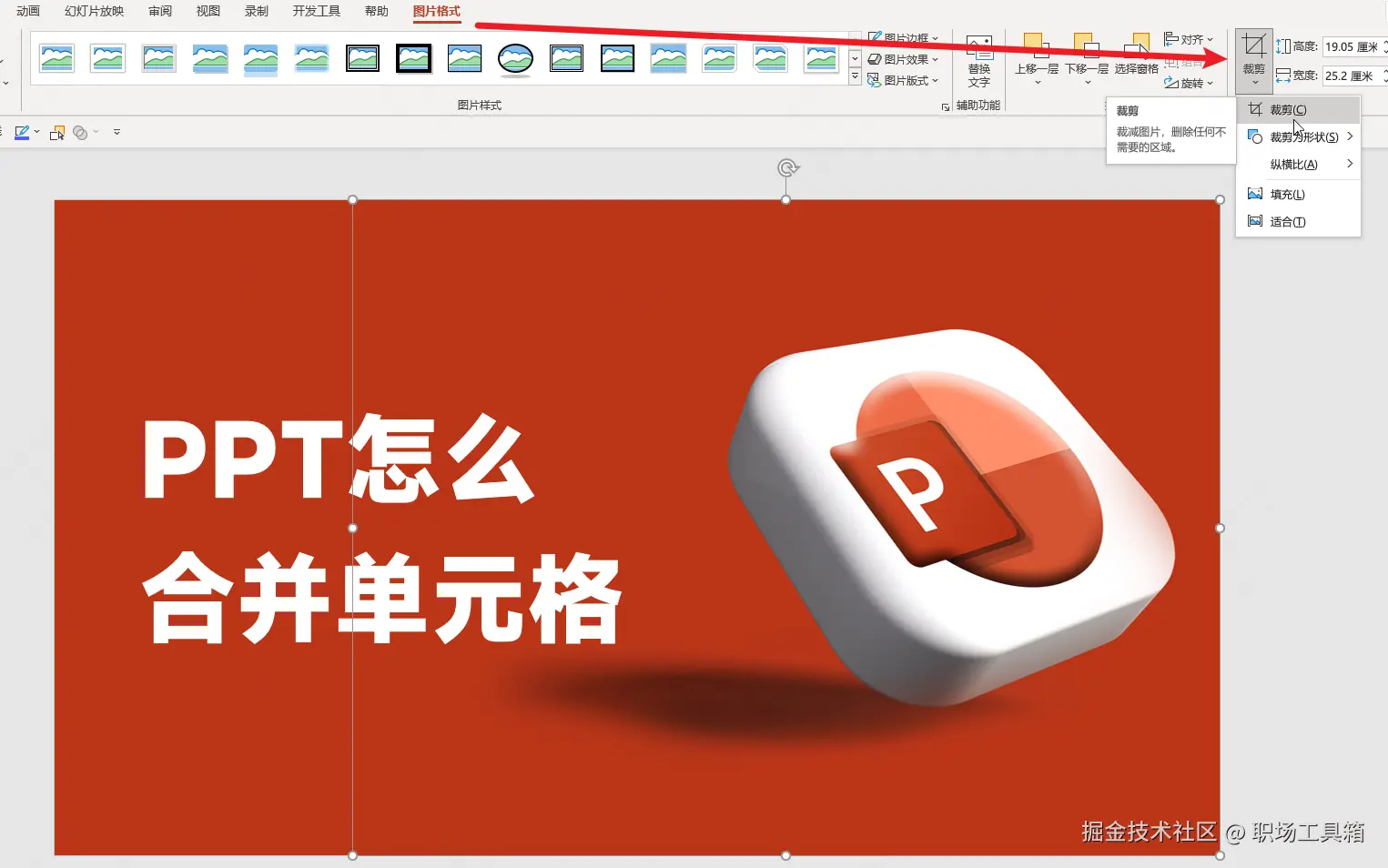This screenshot has width=1388, height=868.
Task: Click the bottom-center resize handle of the picture
Action: pos(785,855)
